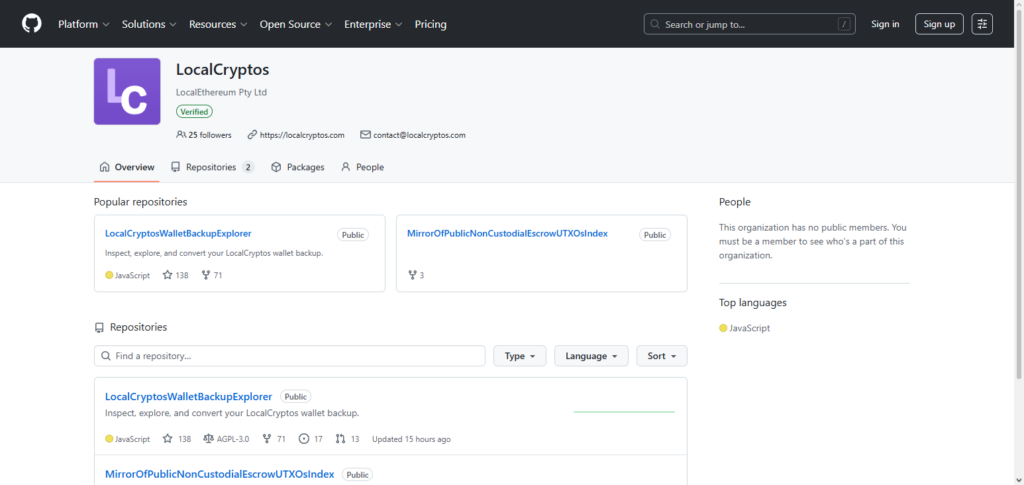Open the accessibility settings icon beside Sign up
Viewport: 1024px width, 485px height.
[x=982, y=24]
